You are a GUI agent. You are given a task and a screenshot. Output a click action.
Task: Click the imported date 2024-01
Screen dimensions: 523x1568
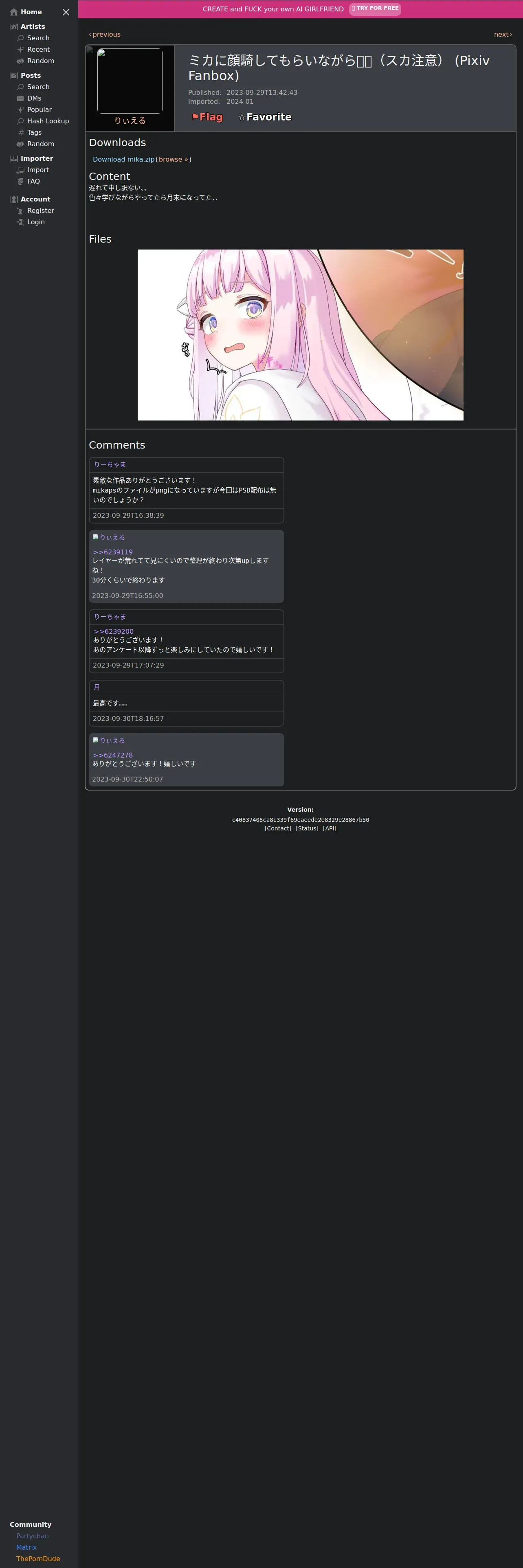tap(240, 102)
